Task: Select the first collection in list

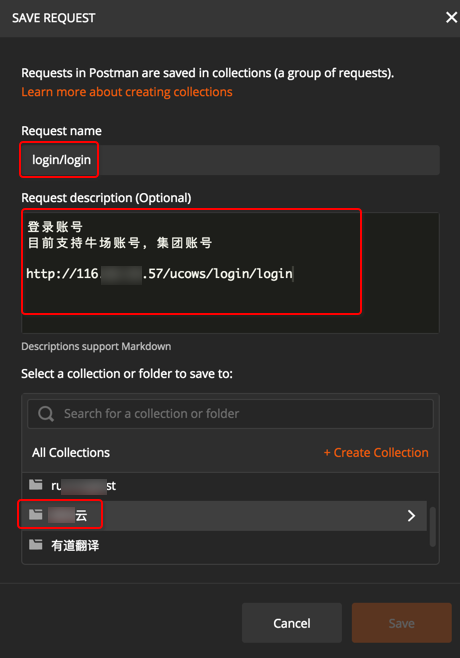Action: point(225,486)
